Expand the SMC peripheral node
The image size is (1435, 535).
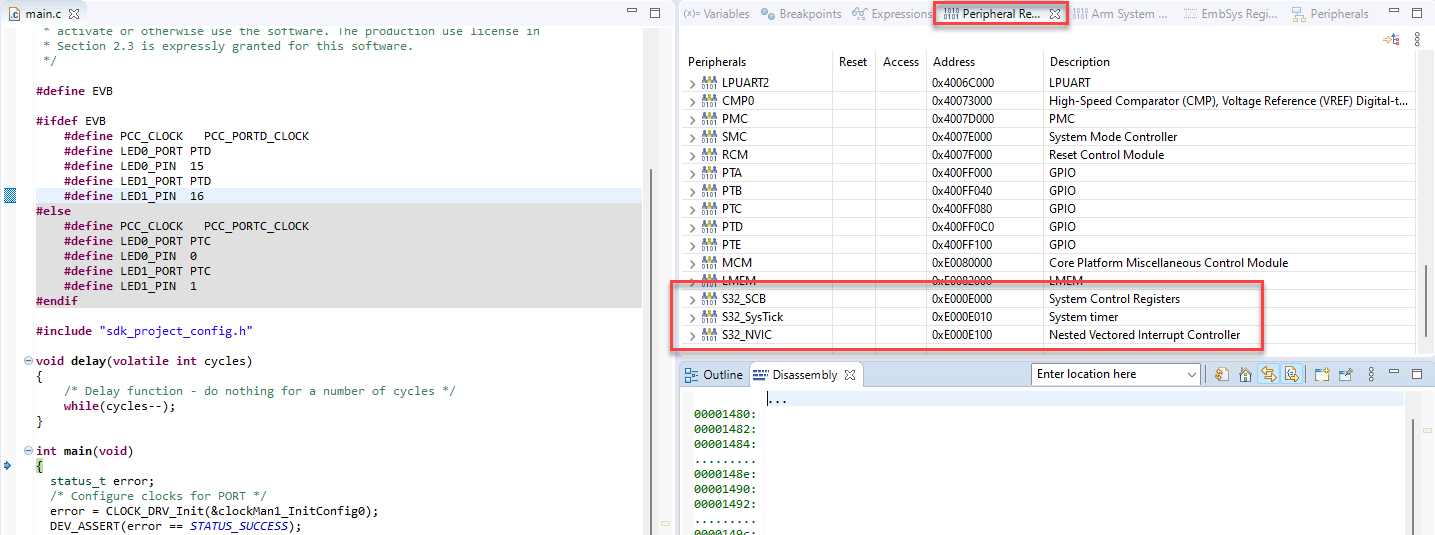pyautogui.click(x=692, y=137)
